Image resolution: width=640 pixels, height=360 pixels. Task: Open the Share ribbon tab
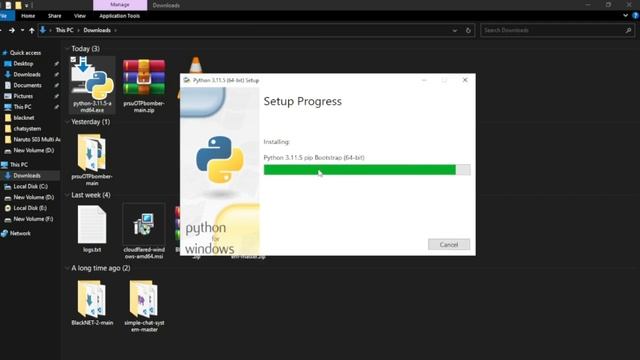point(54,16)
